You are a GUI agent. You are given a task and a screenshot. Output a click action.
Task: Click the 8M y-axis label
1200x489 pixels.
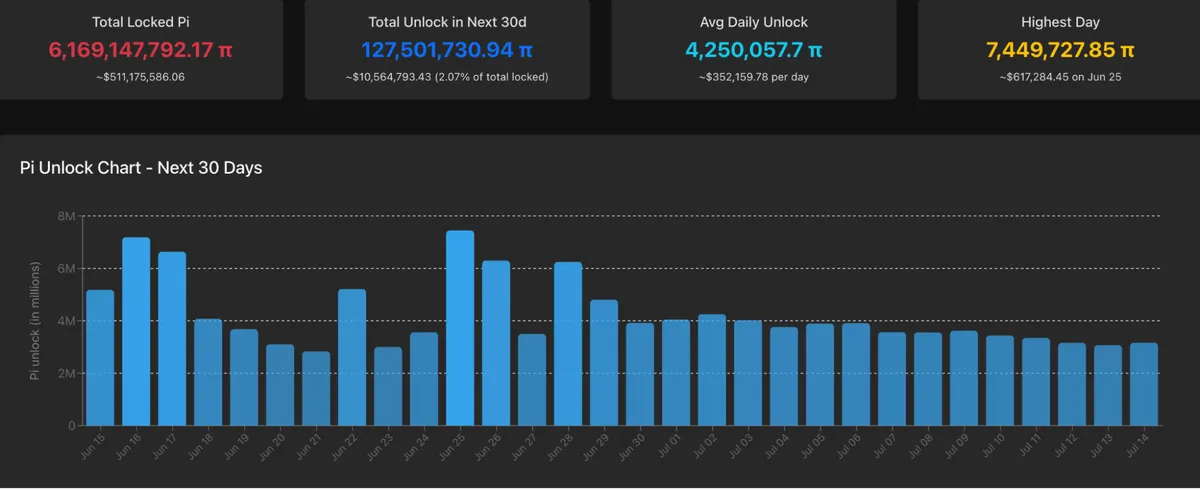(65, 216)
